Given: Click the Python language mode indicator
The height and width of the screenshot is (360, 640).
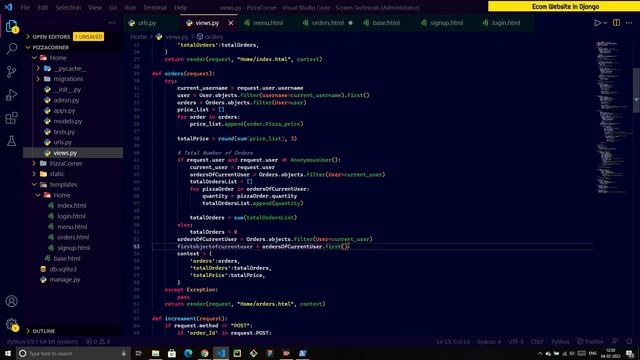Looking at the screenshot, I should point(560,342).
